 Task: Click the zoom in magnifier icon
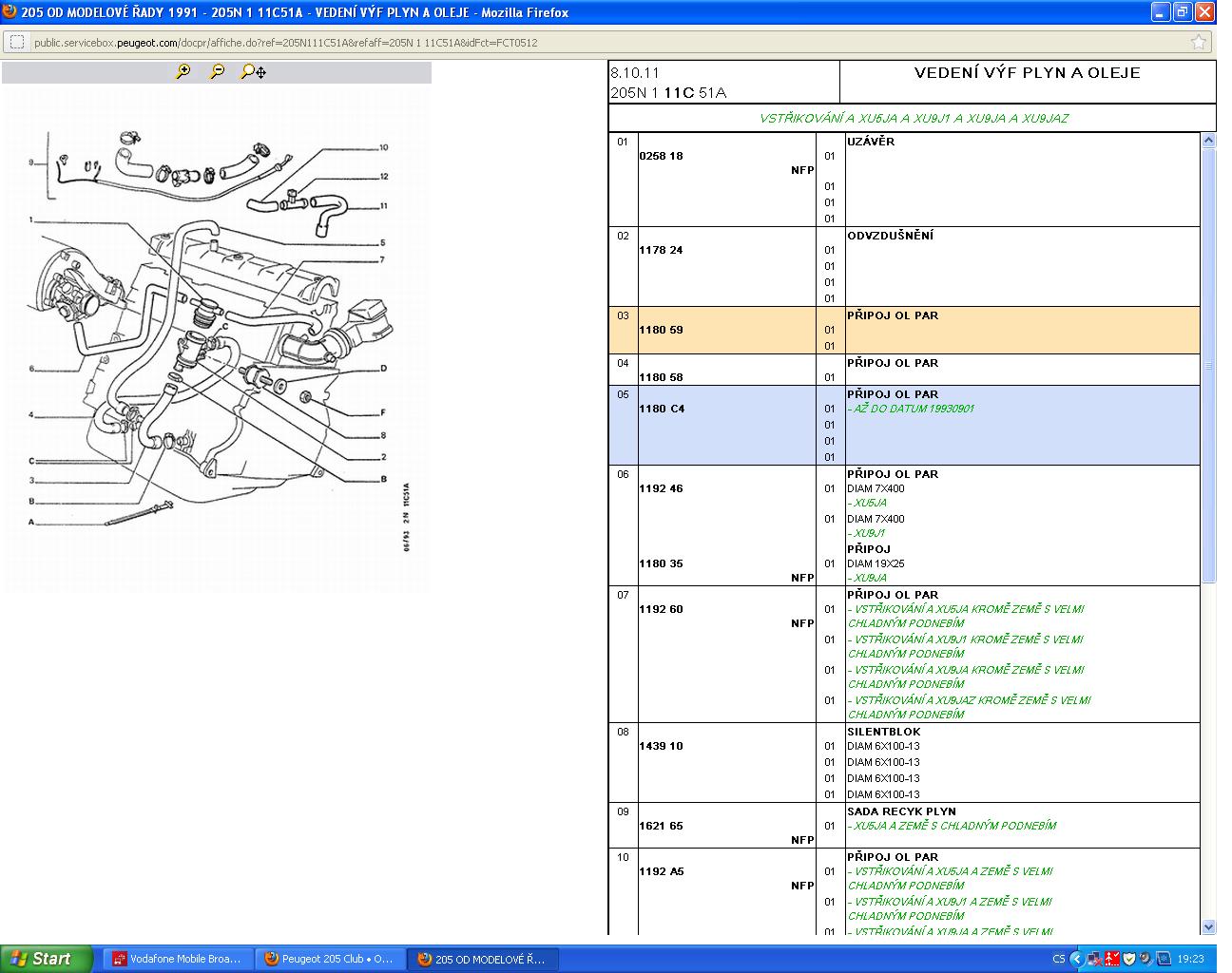[183, 71]
